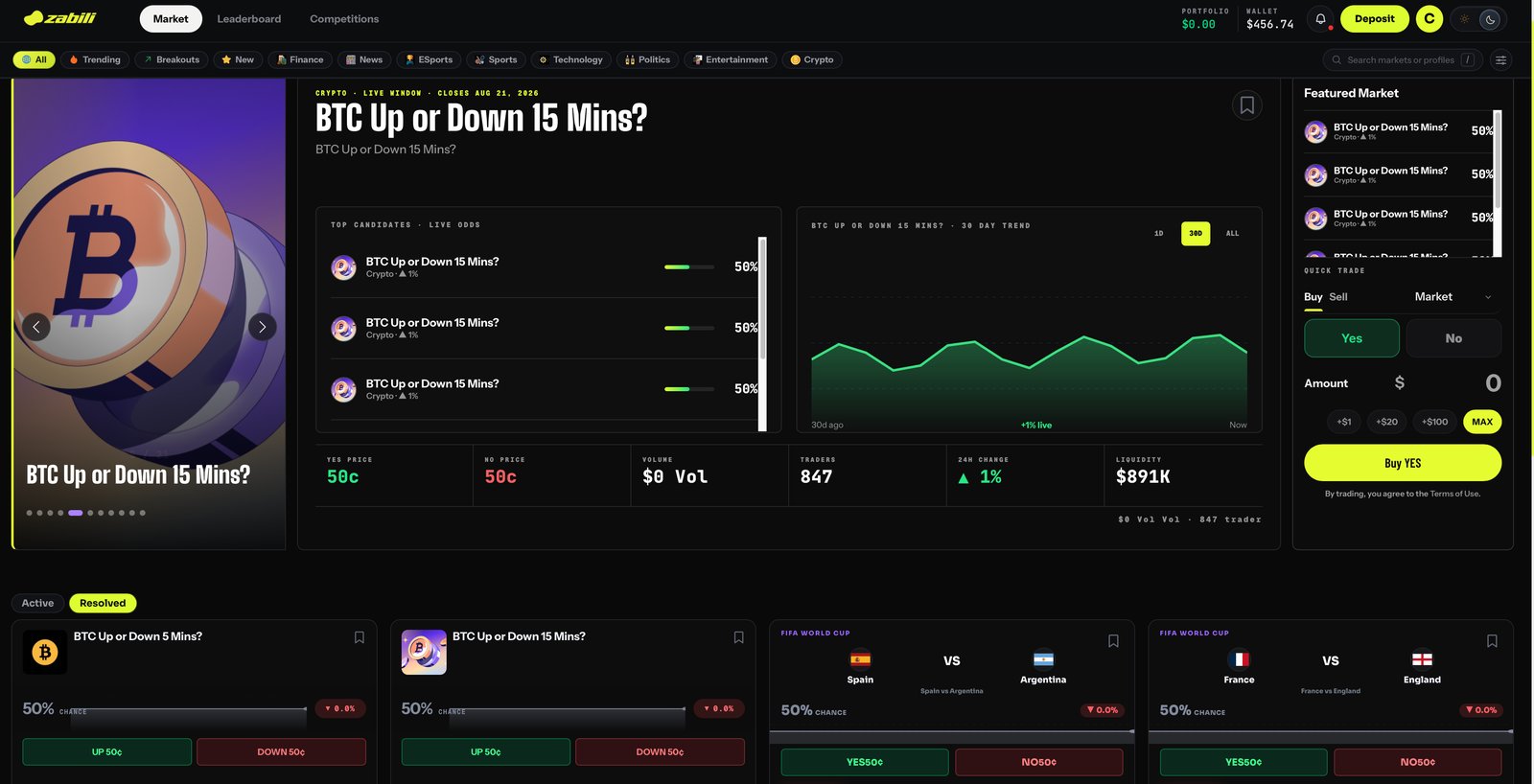This screenshot has width=1534, height=784.
Task: Click the search magnifier icon
Action: [1336, 59]
